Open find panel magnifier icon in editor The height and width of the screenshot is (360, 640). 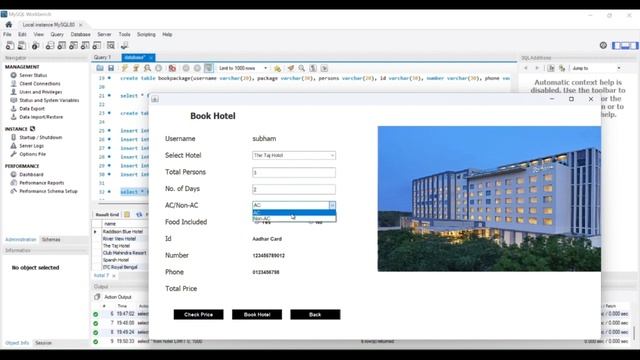pyautogui.click(x=302, y=68)
